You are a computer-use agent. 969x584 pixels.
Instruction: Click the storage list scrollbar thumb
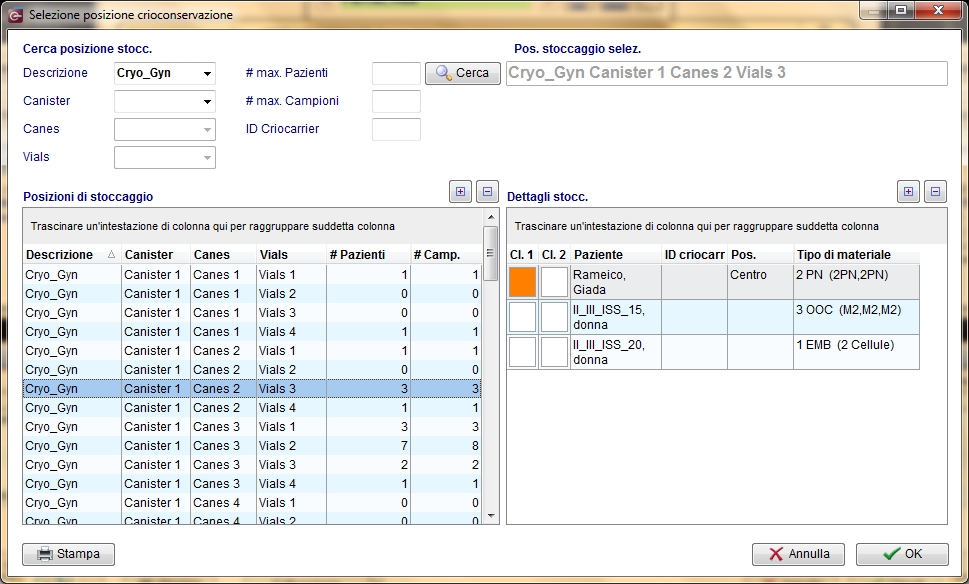(491, 253)
